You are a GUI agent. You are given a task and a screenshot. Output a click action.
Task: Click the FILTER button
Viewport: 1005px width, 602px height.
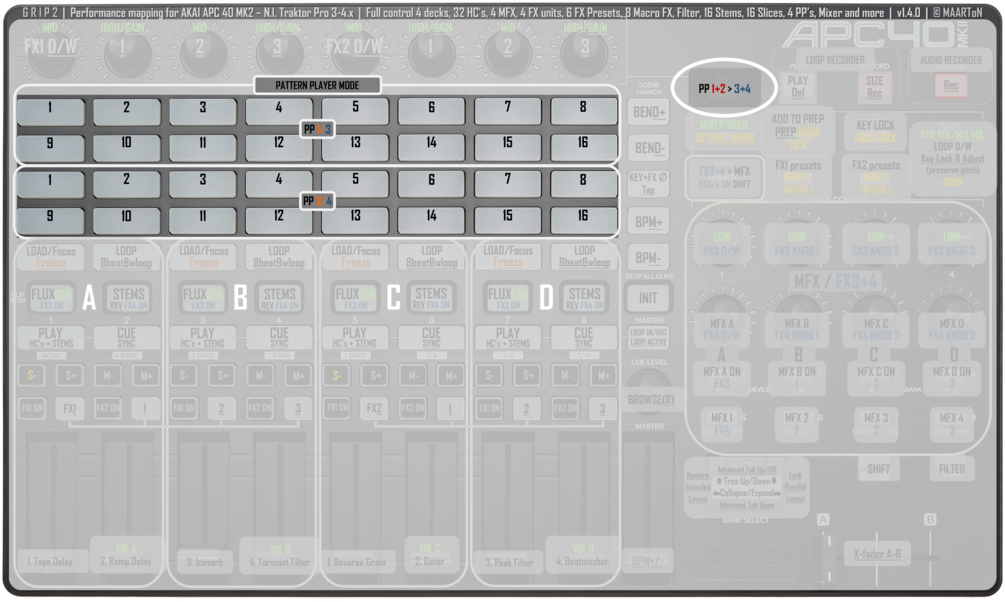click(952, 469)
